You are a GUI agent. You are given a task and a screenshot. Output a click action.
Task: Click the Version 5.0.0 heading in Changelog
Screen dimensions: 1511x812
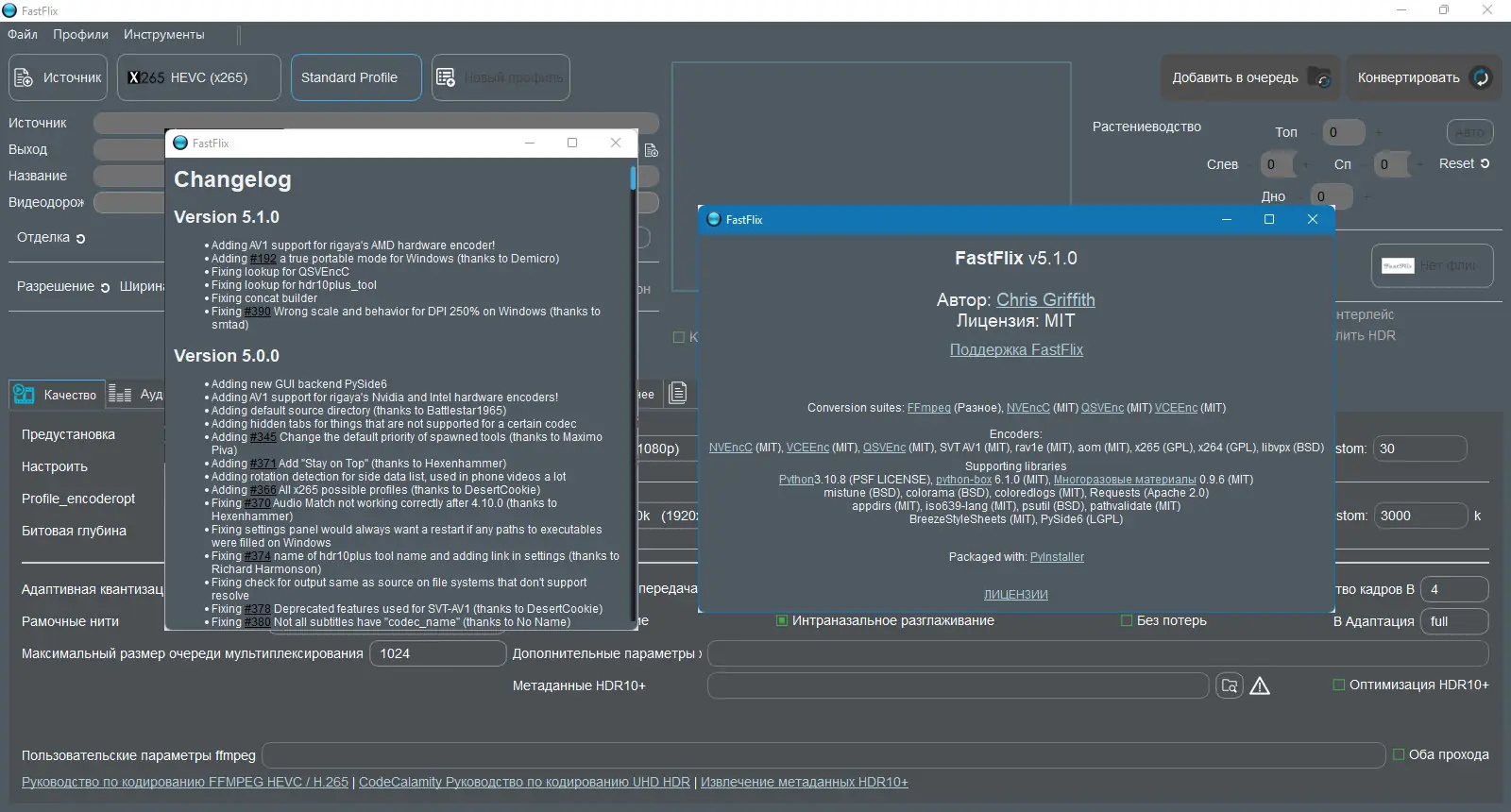coord(227,356)
